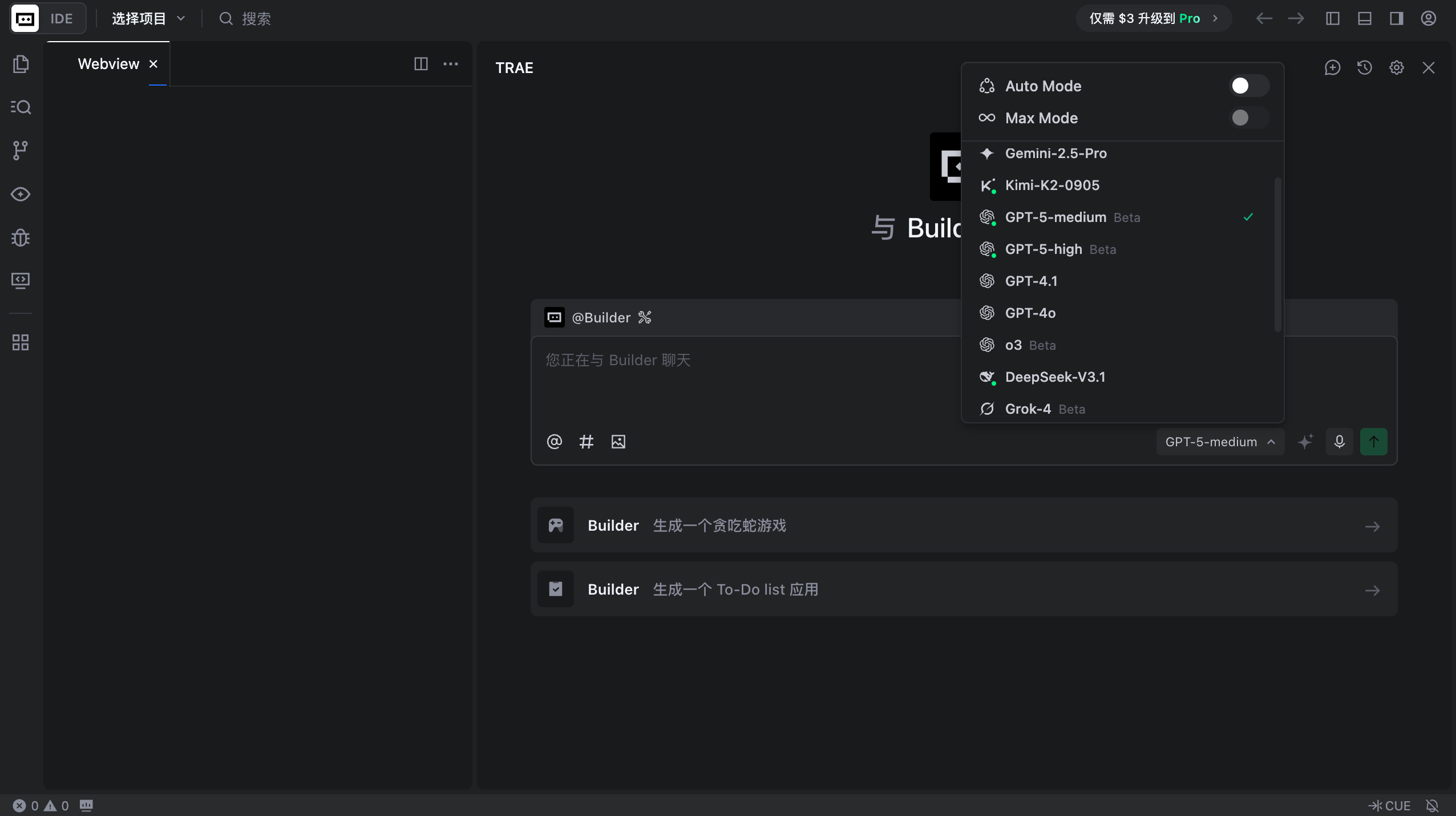Open the run and debug bug icon

[21, 237]
